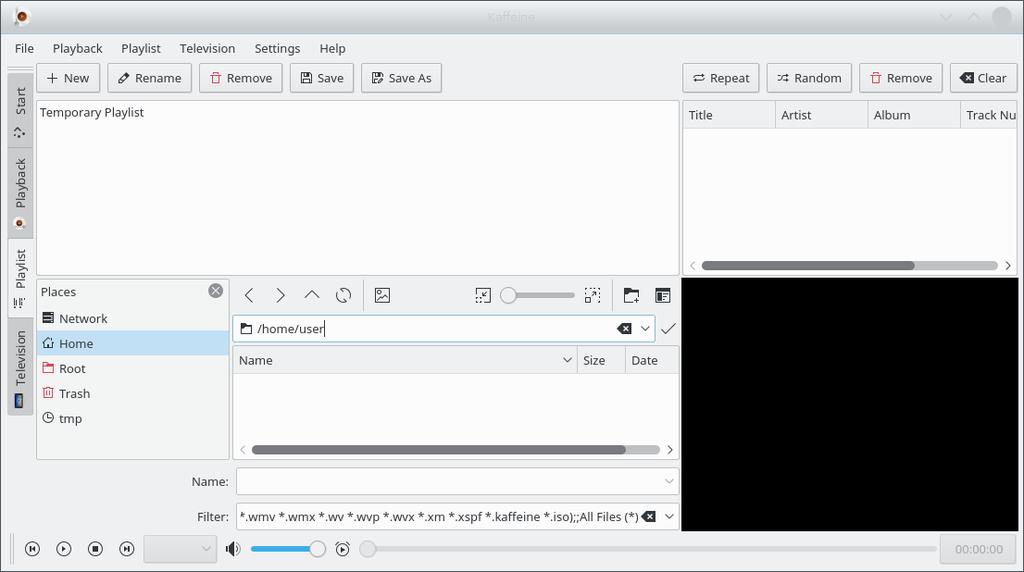This screenshot has height=572, width=1024.
Task: Open the Television menu
Action: point(207,48)
